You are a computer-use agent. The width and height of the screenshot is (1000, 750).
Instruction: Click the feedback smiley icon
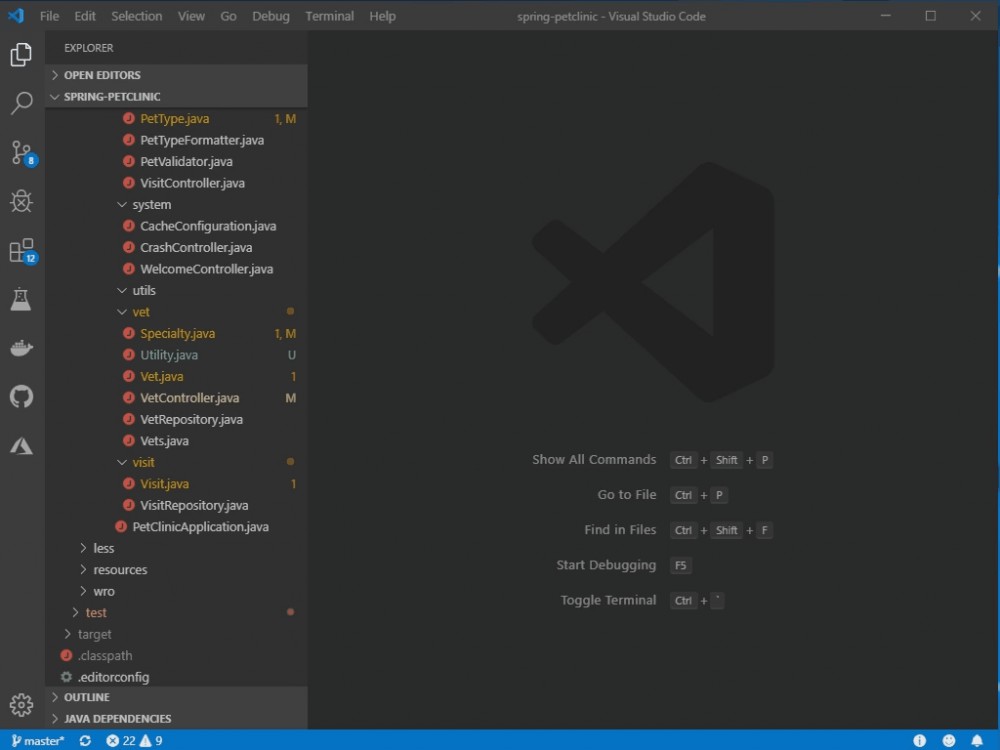tap(949, 740)
